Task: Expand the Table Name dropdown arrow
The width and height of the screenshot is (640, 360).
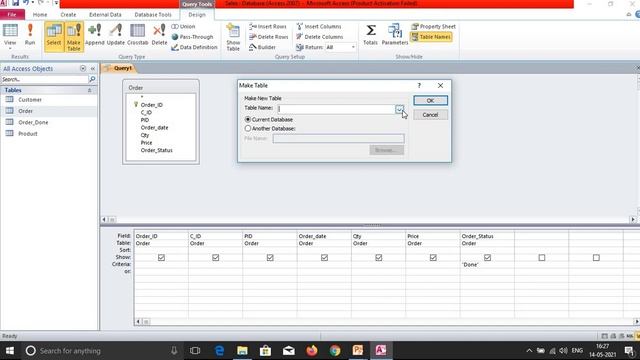Action: [x=399, y=109]
